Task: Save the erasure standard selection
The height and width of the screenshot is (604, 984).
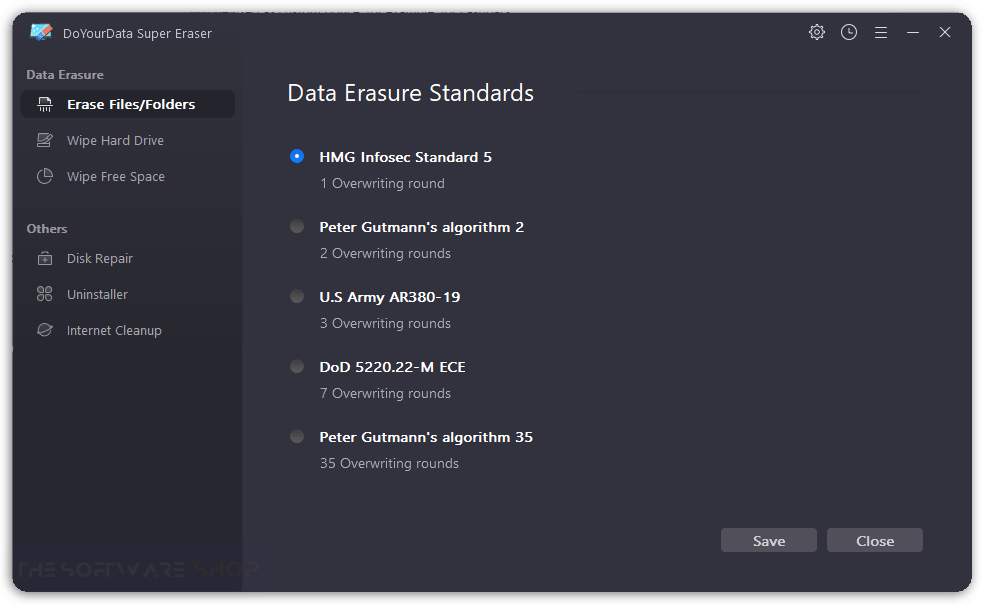Action: coord(769,541)
